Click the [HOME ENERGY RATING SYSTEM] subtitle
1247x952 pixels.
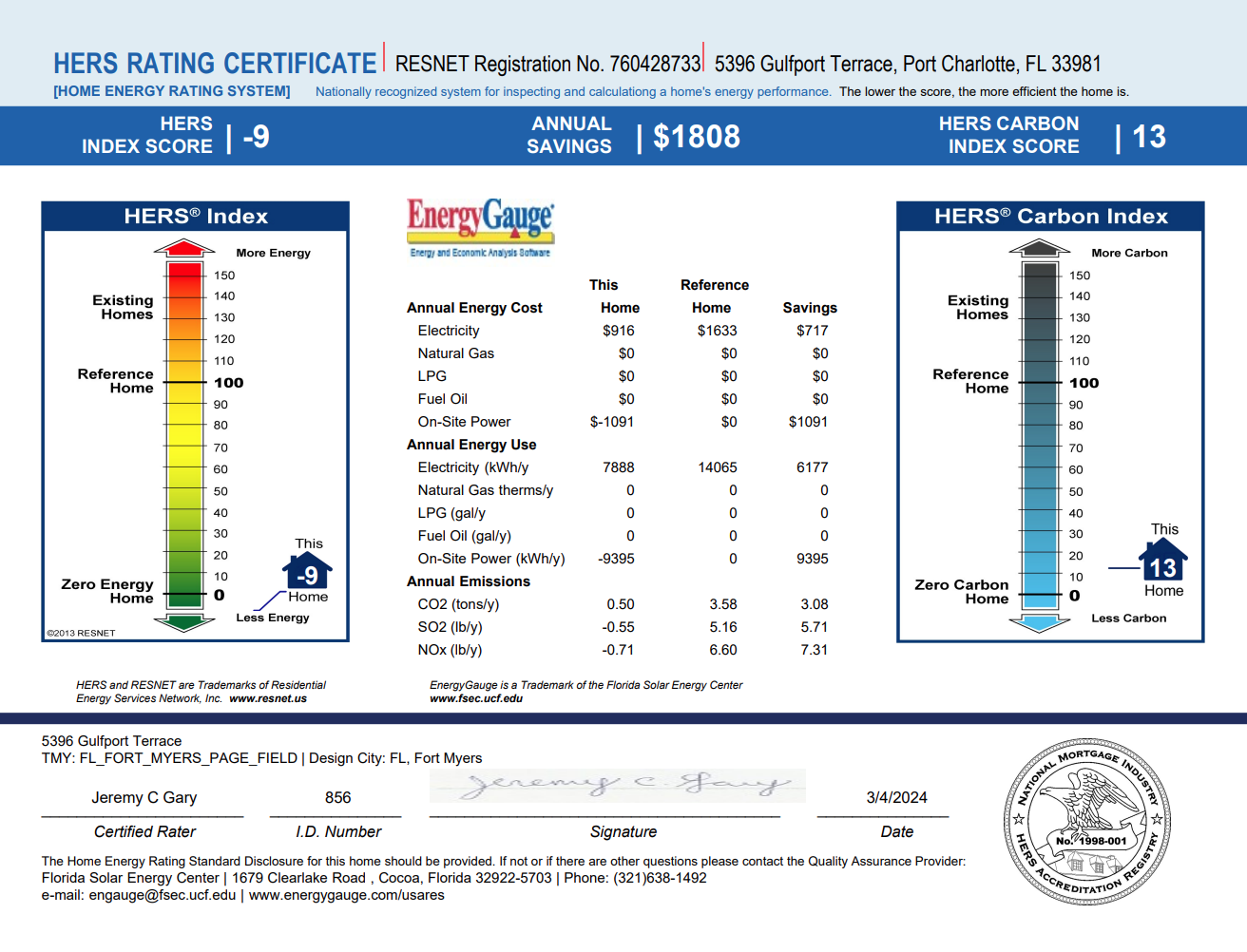click(172, 91)
